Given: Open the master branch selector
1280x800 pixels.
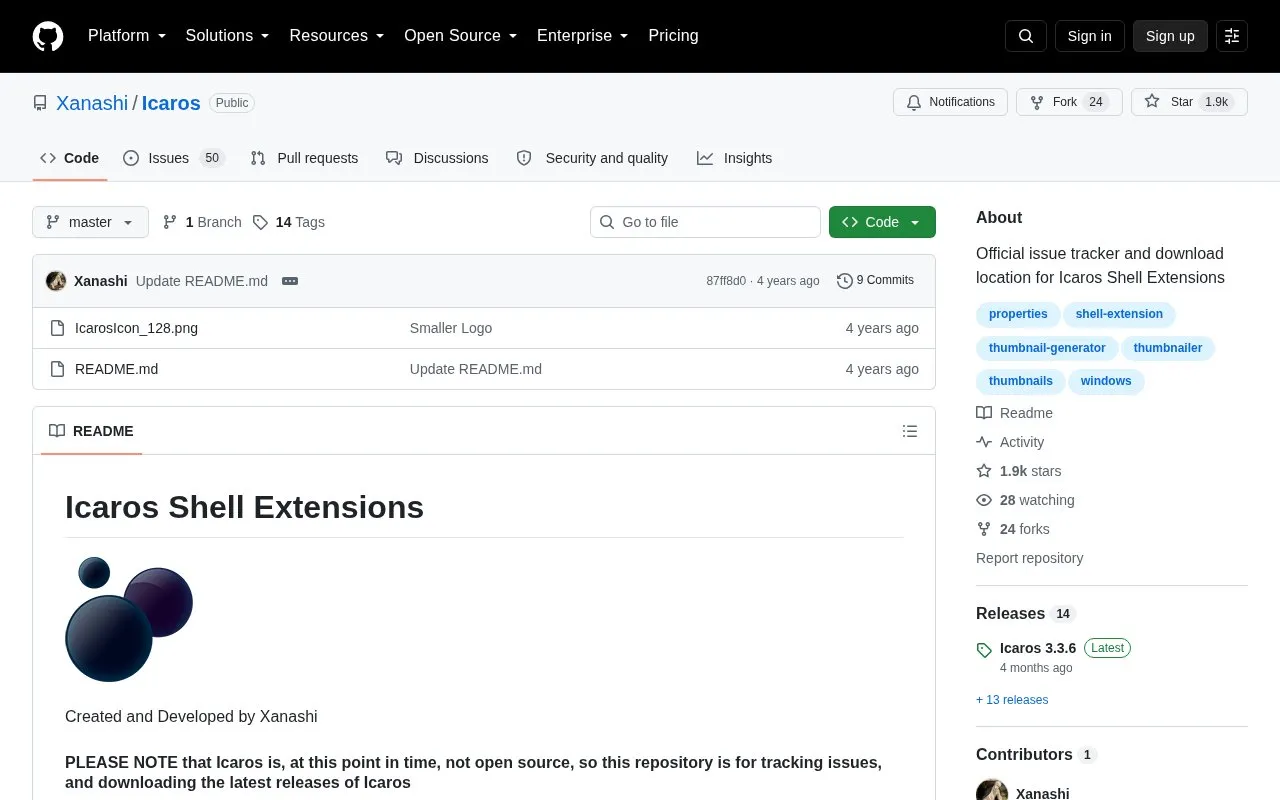Looking at the screenshot, I should tap(90, 222).
